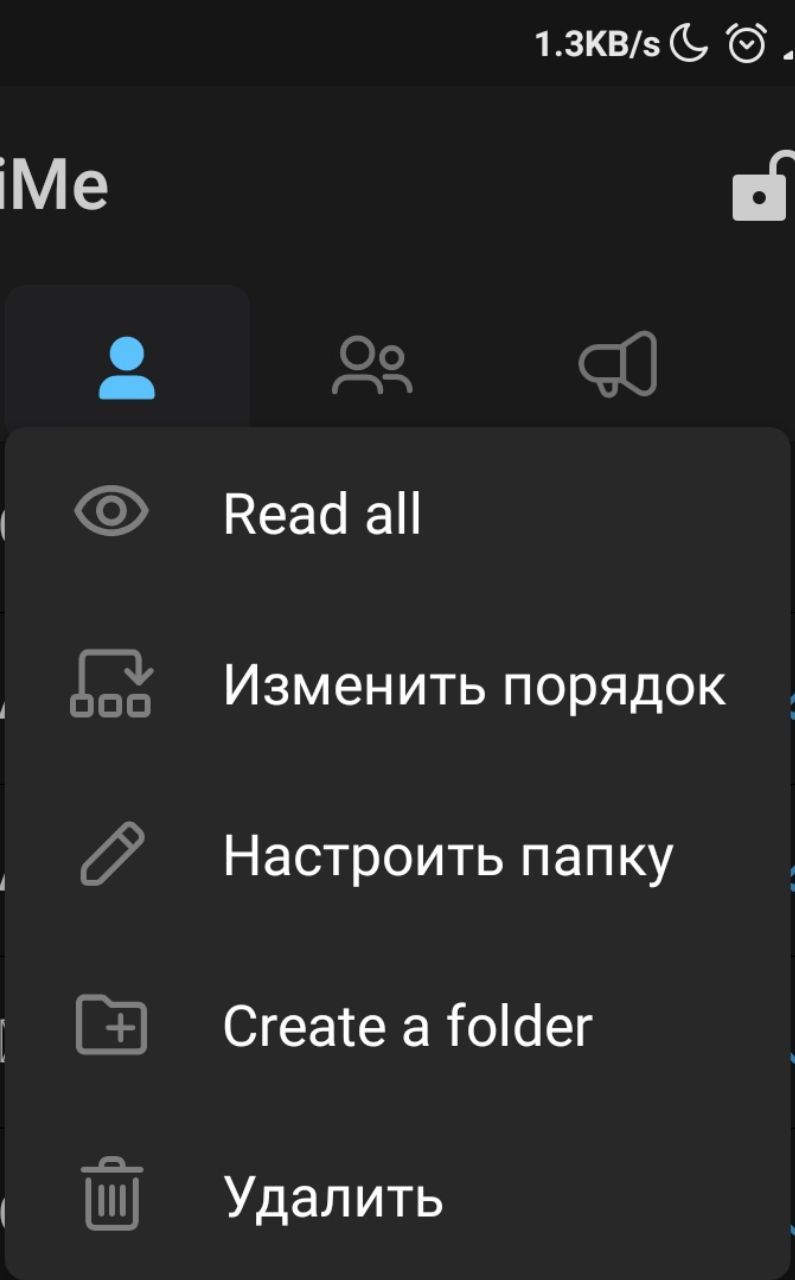795x1280 pixels.
Task: Tap the unlocked padlock icon
Action: [x=764, y=186]
